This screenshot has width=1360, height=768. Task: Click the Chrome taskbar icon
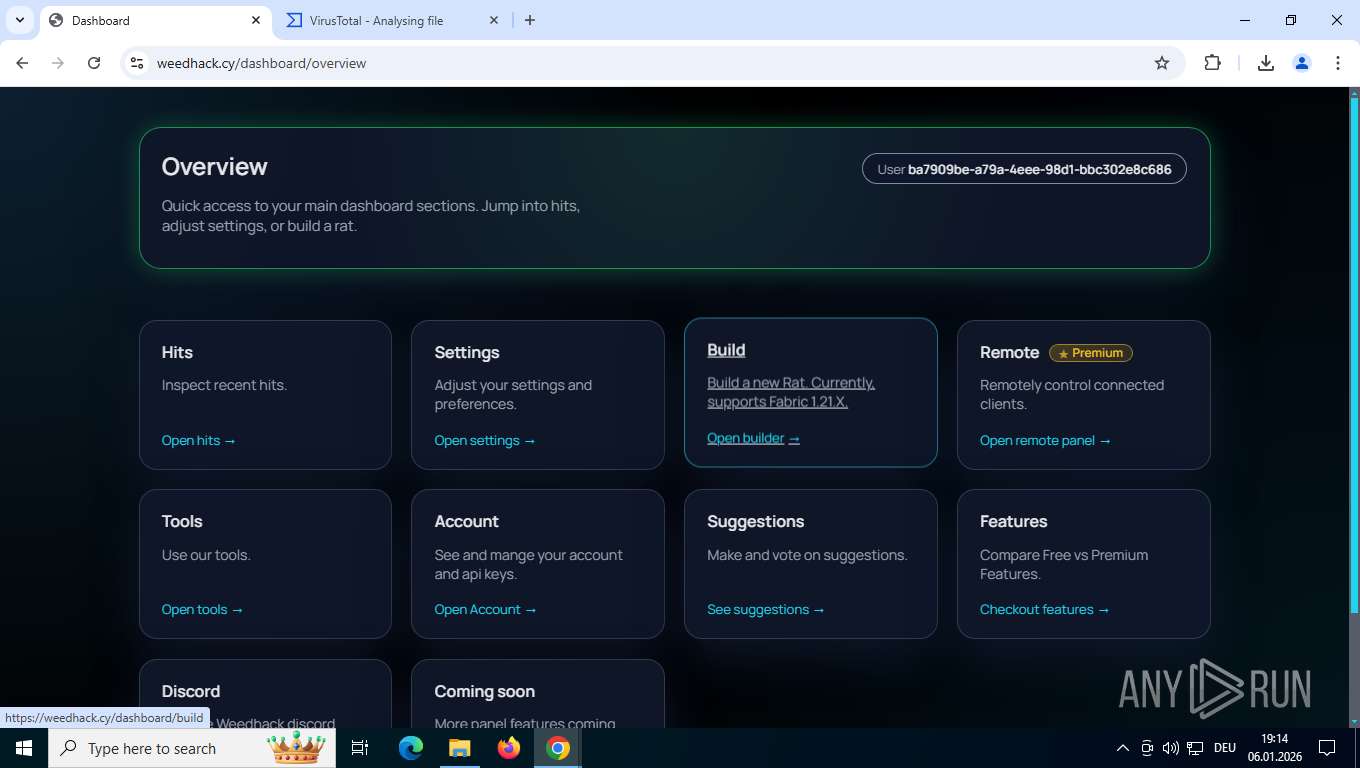[x=558, y=748]
